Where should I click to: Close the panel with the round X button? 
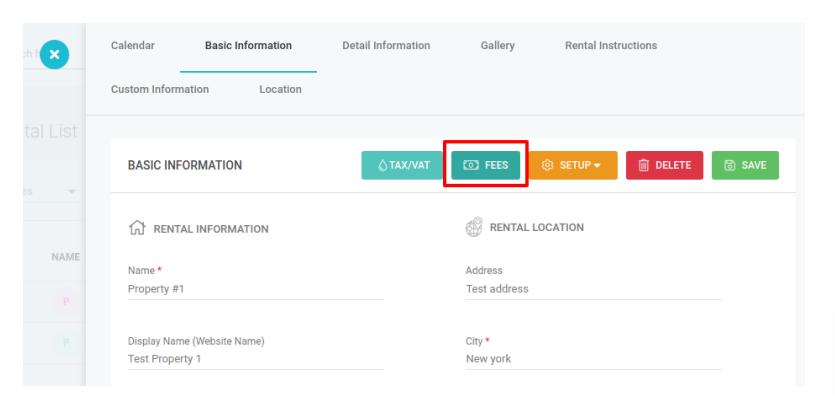tap(54, 54)
